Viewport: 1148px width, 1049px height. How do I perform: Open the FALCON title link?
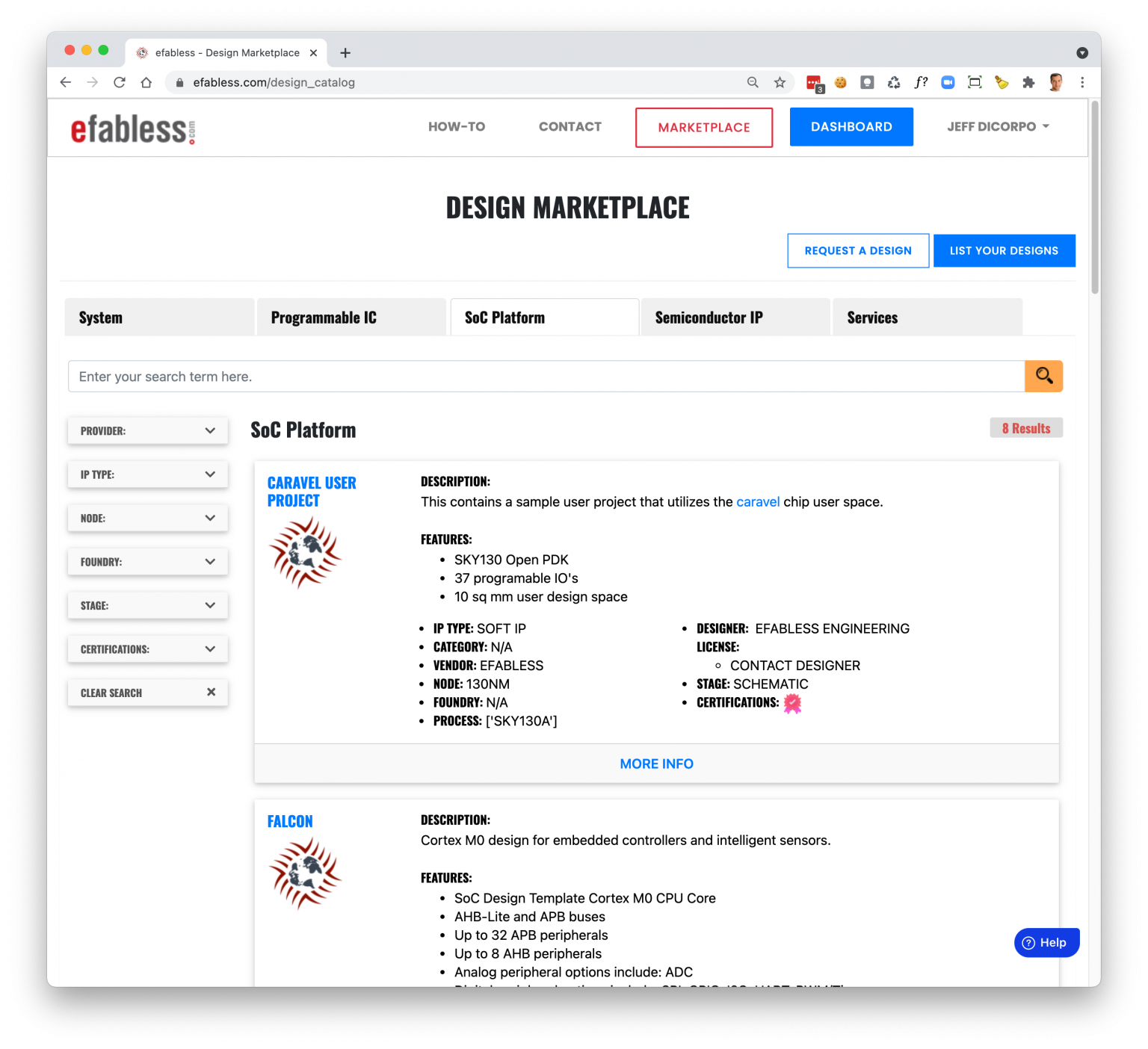click(290, 821)
